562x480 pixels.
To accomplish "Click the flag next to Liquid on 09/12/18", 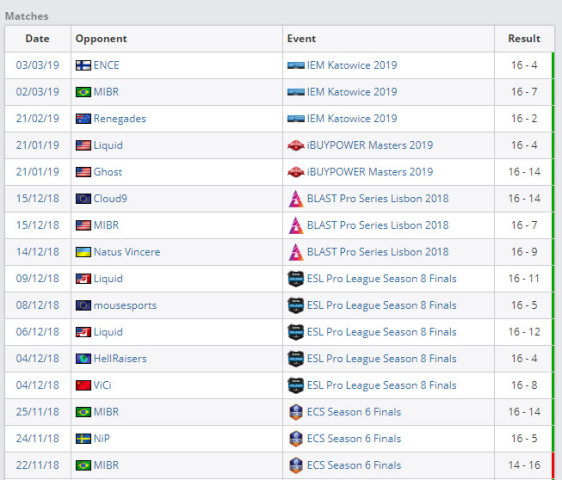I will click(x=83, y=279).
